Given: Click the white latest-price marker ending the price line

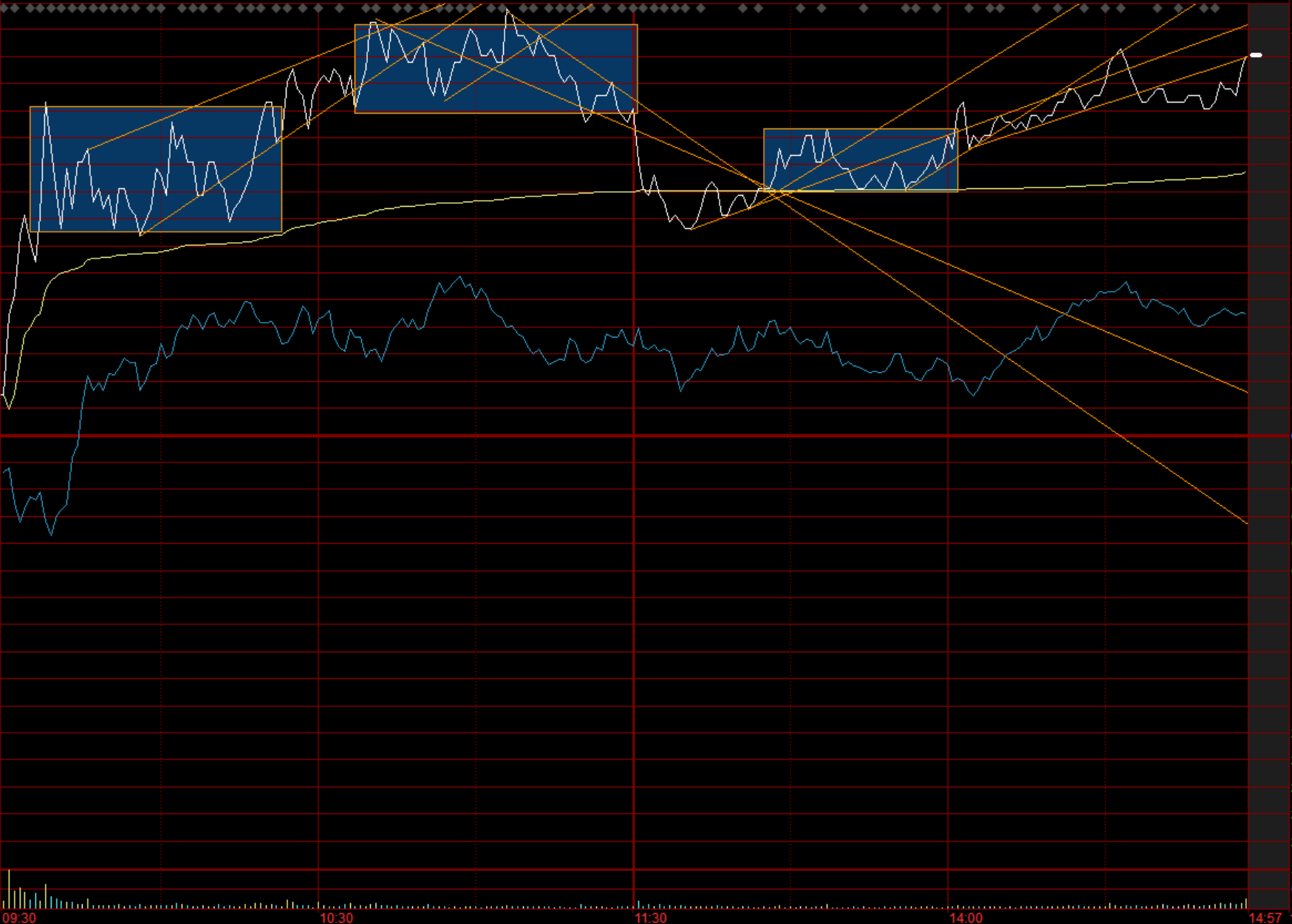Looking at the screenshot, I should [1256, 55].
